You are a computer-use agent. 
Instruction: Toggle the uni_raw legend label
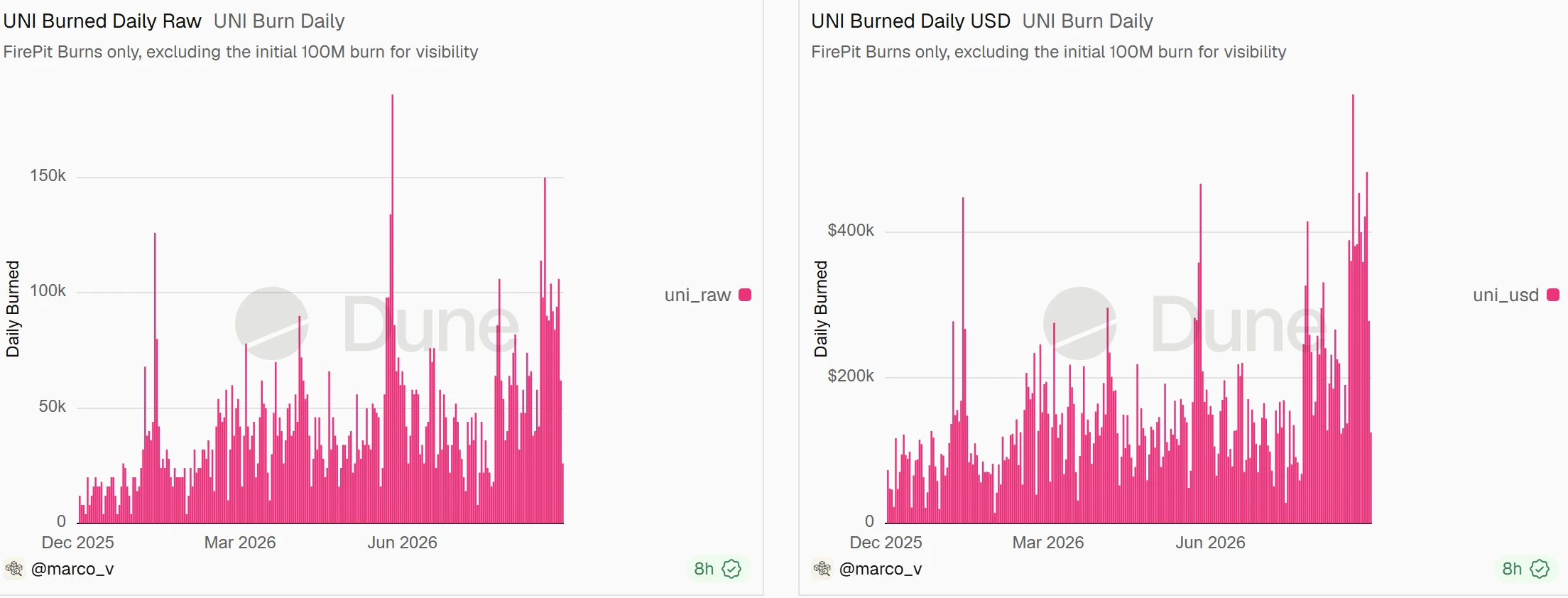(697, 295)
